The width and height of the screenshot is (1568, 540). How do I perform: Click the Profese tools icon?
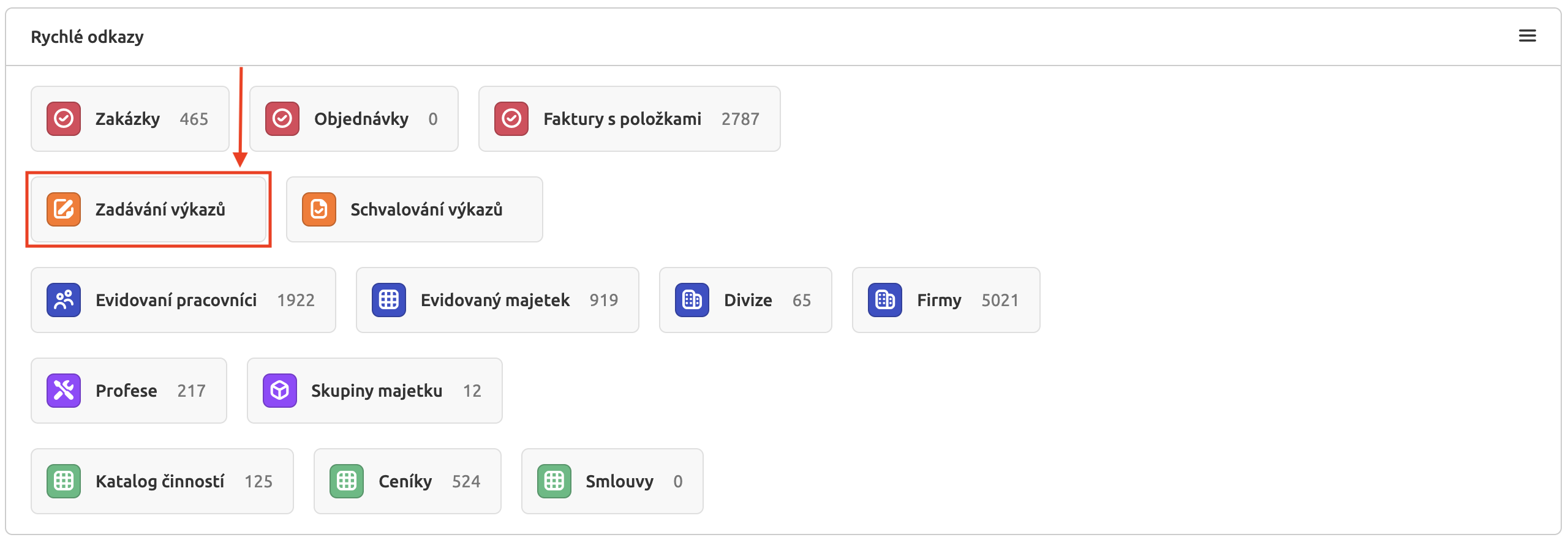point(64,390)
